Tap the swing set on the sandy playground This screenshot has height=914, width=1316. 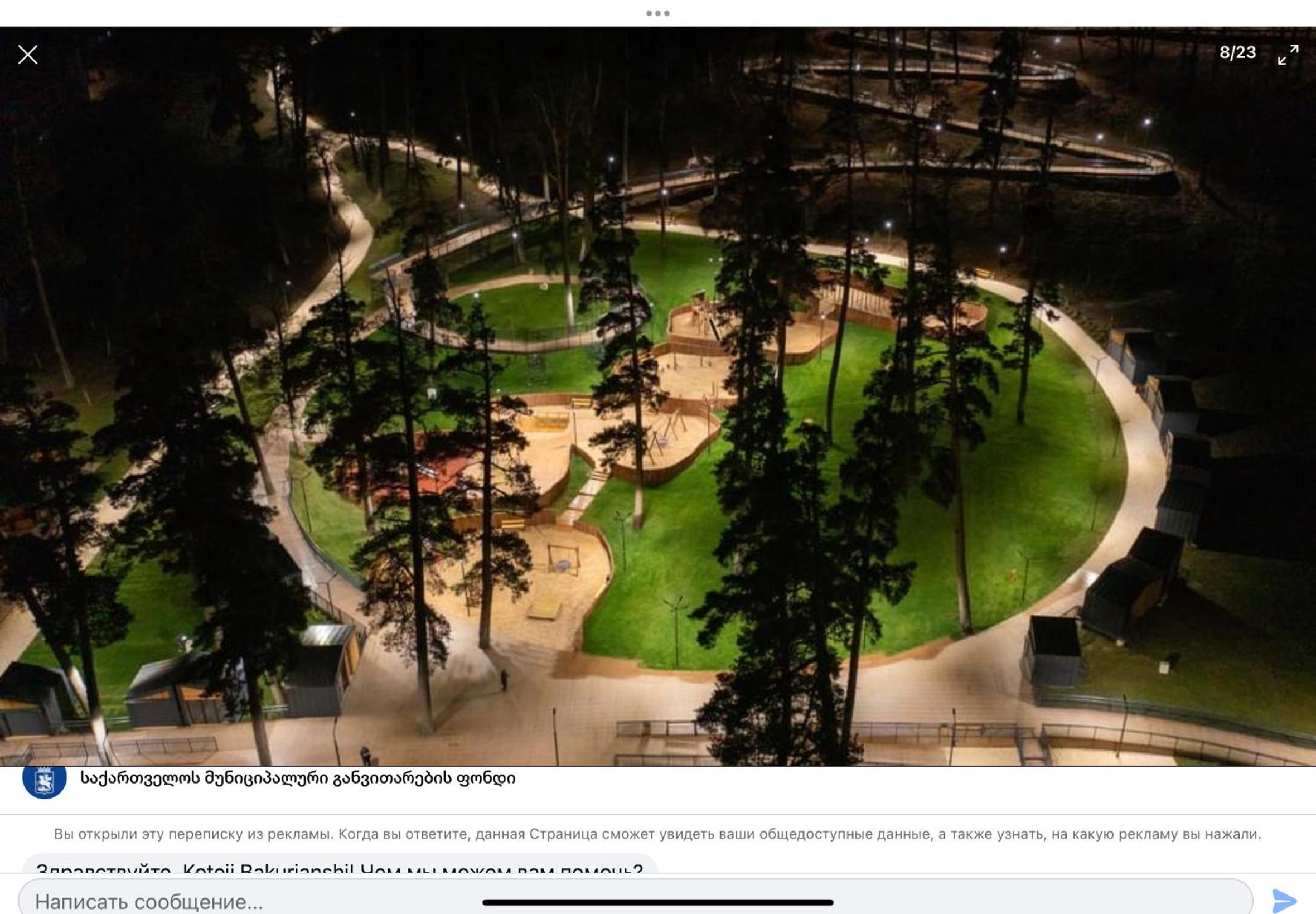click(x=562, y=558)
